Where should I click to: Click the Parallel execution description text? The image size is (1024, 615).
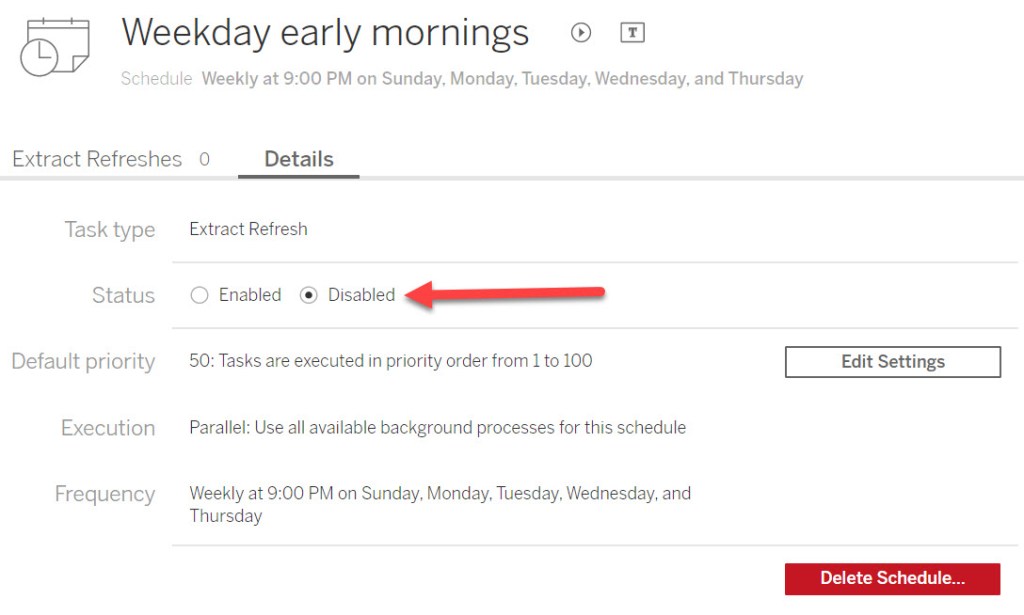click(437, 427)
